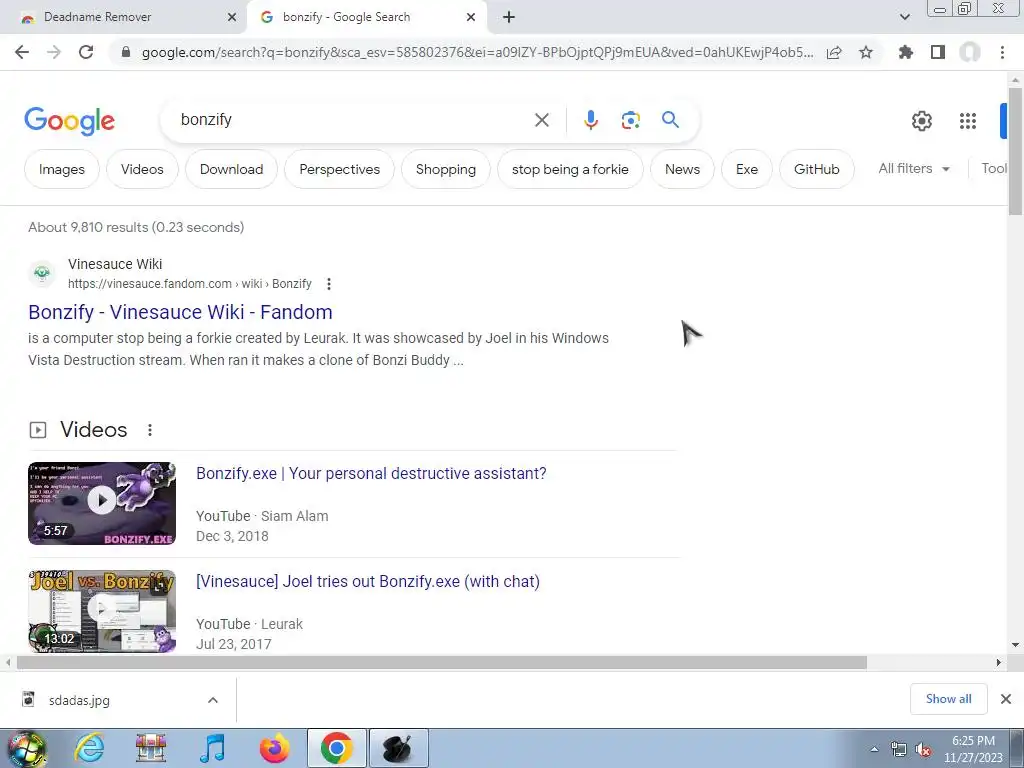Click the vinesauce.fandom.com URL breadcrumb
This screenshot has height=768, width=1024.
click(x=189, y=284)
